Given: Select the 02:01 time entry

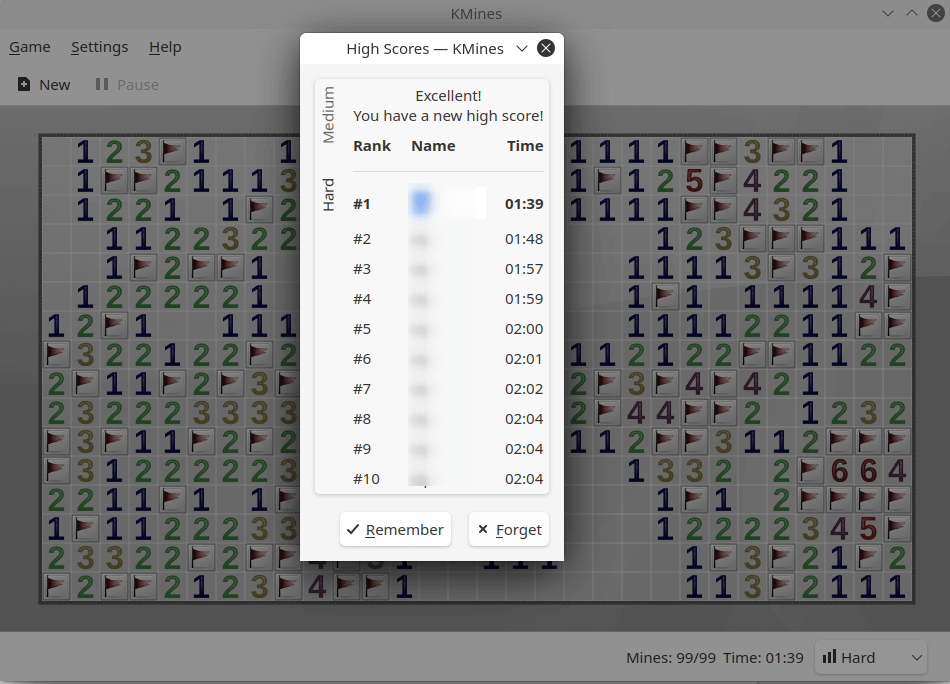Looking at the screenshot, I should pyautogui.click(x=524, y=359).
